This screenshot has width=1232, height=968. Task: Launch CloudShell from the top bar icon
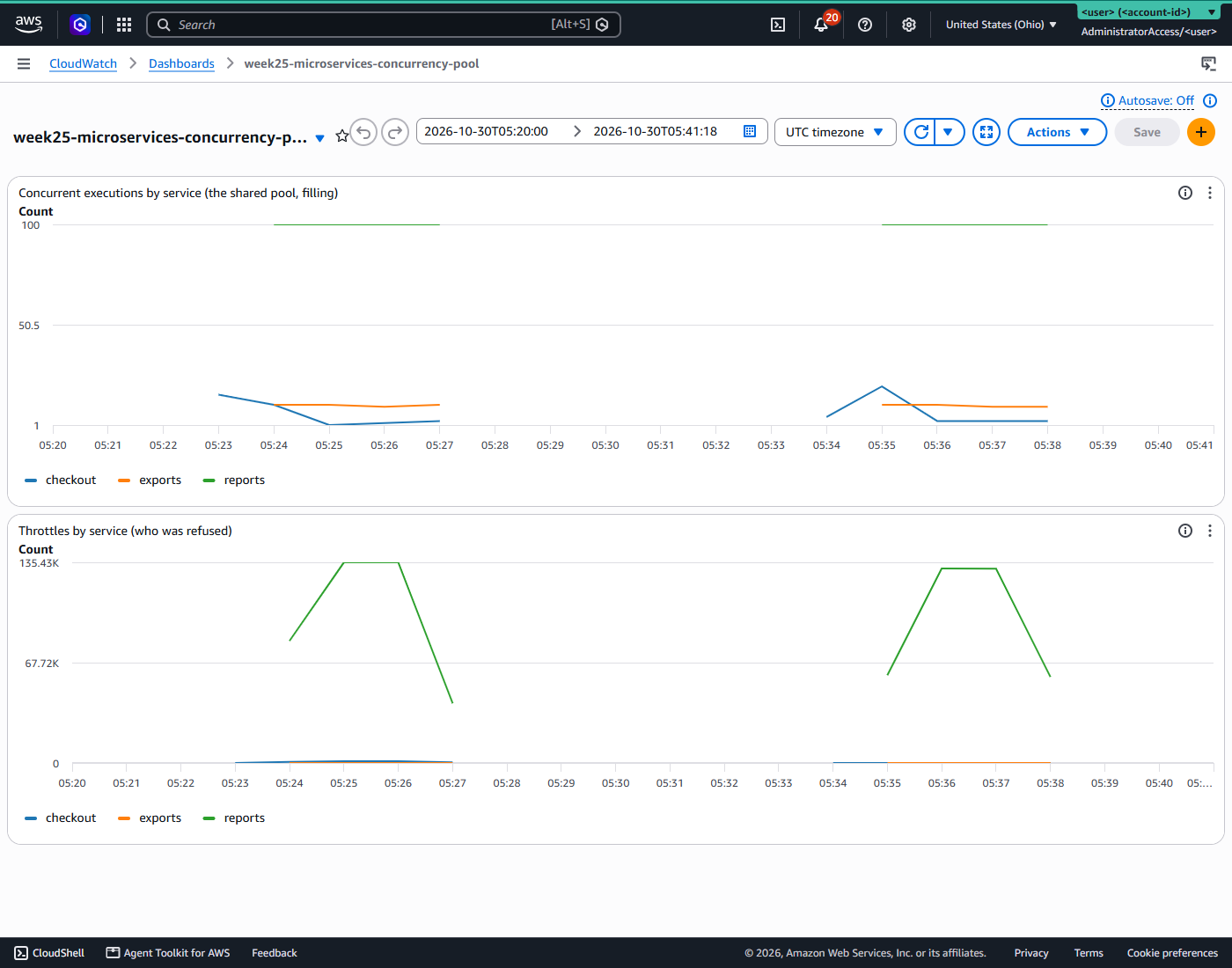click(x=778, y=25)
